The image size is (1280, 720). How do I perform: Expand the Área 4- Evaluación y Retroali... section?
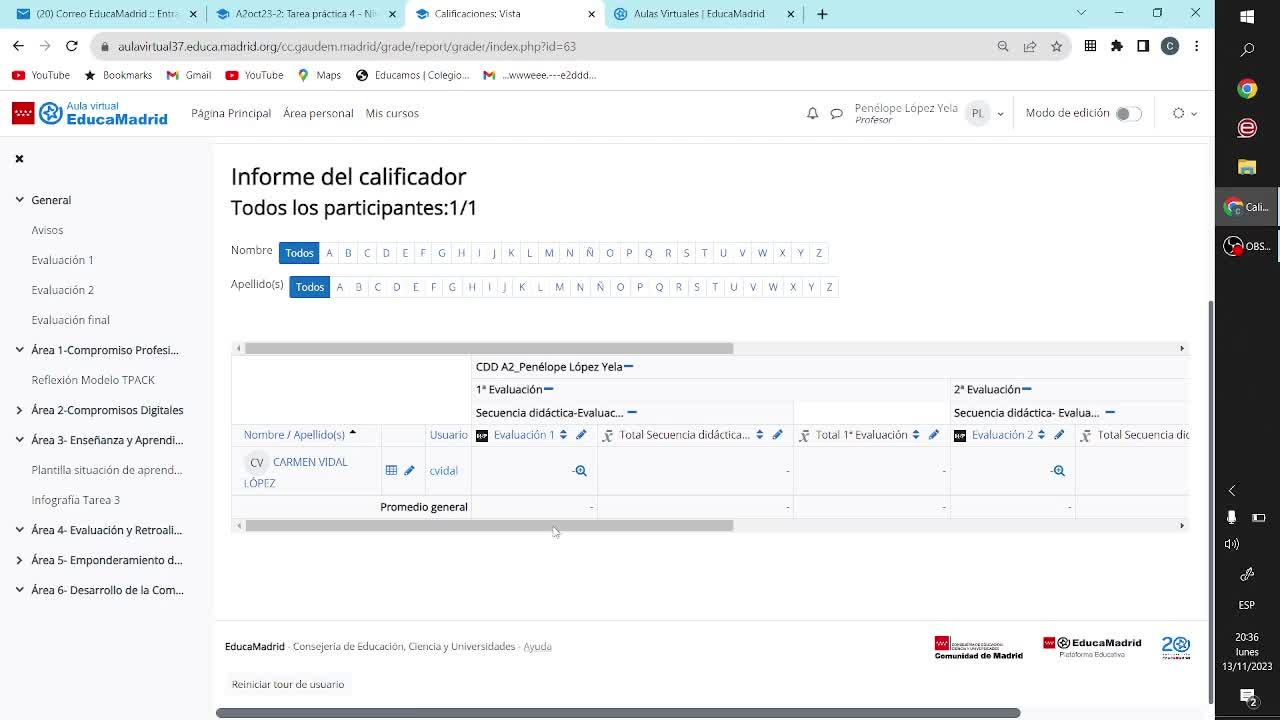click(x=19, y=530)
